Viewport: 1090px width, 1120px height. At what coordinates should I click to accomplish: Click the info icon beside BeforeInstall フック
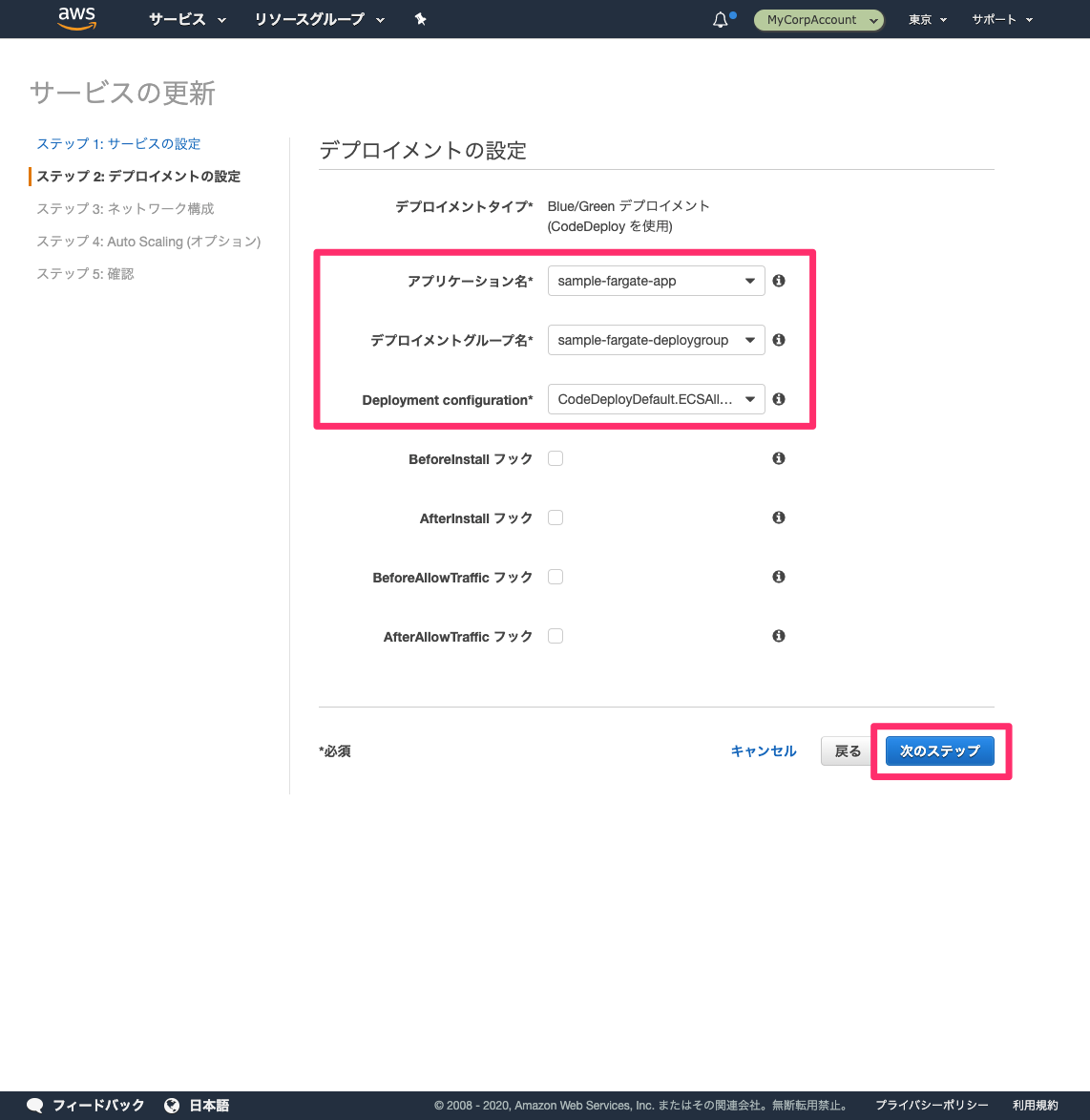tap(778, 458)
